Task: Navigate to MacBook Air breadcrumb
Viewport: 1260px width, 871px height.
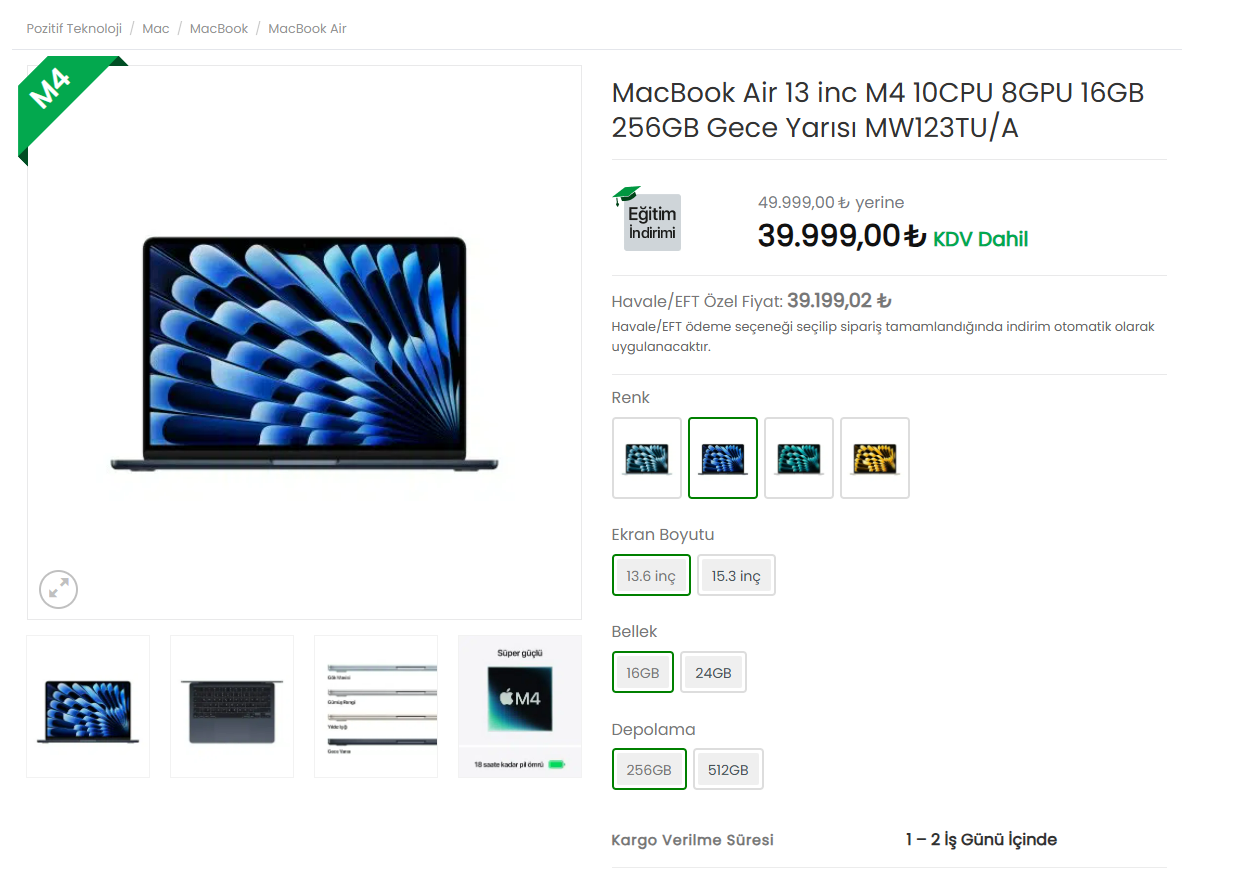Action: coord(307,28)
